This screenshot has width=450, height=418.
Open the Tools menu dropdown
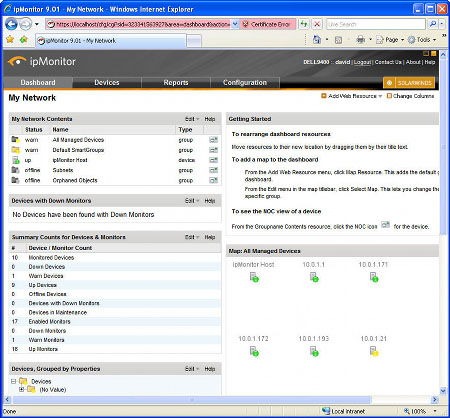click(422, 40)
